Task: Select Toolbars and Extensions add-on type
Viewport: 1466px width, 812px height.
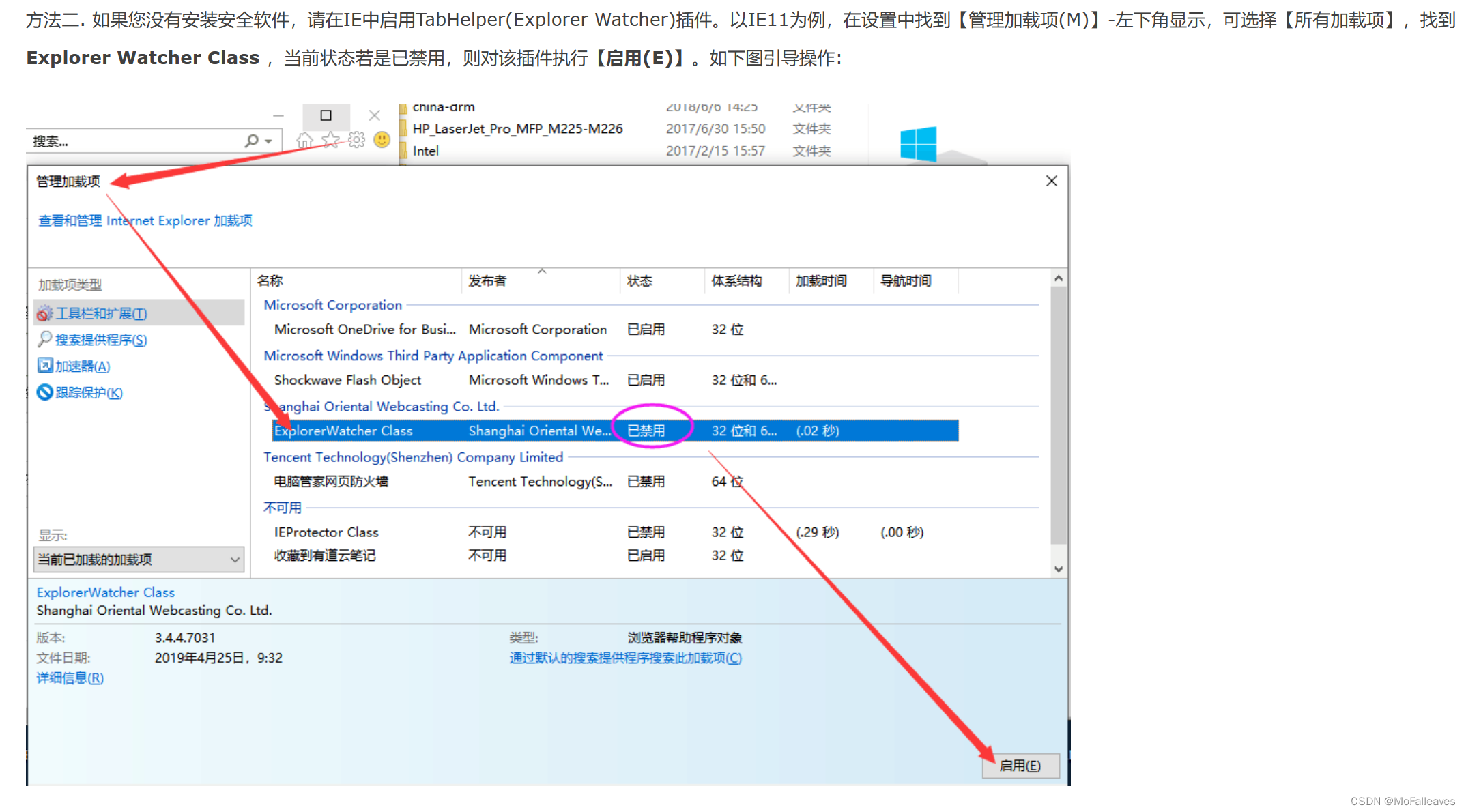Action: pos(101,313)
